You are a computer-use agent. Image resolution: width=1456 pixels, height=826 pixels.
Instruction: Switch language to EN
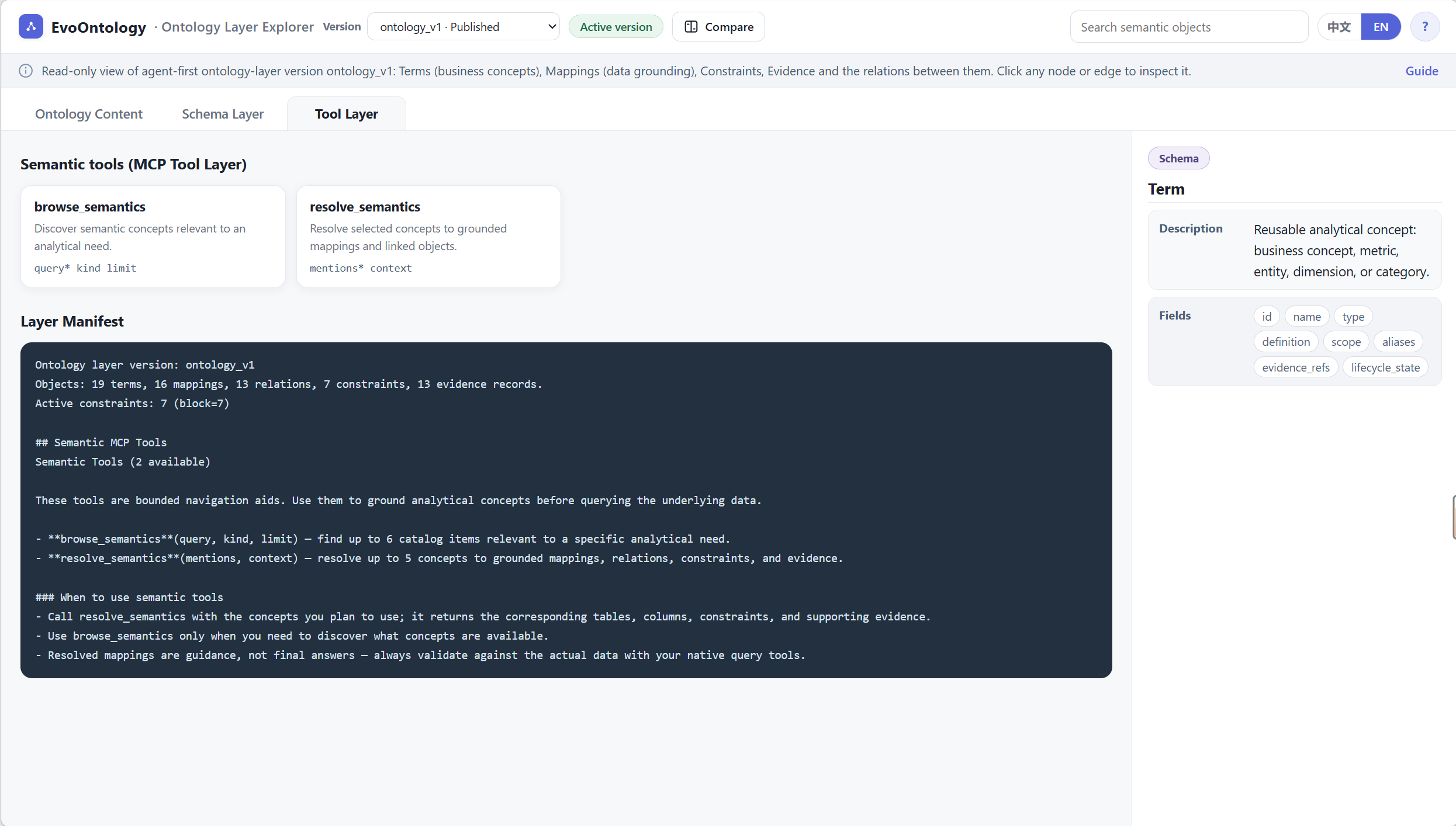coord(1381,27)
